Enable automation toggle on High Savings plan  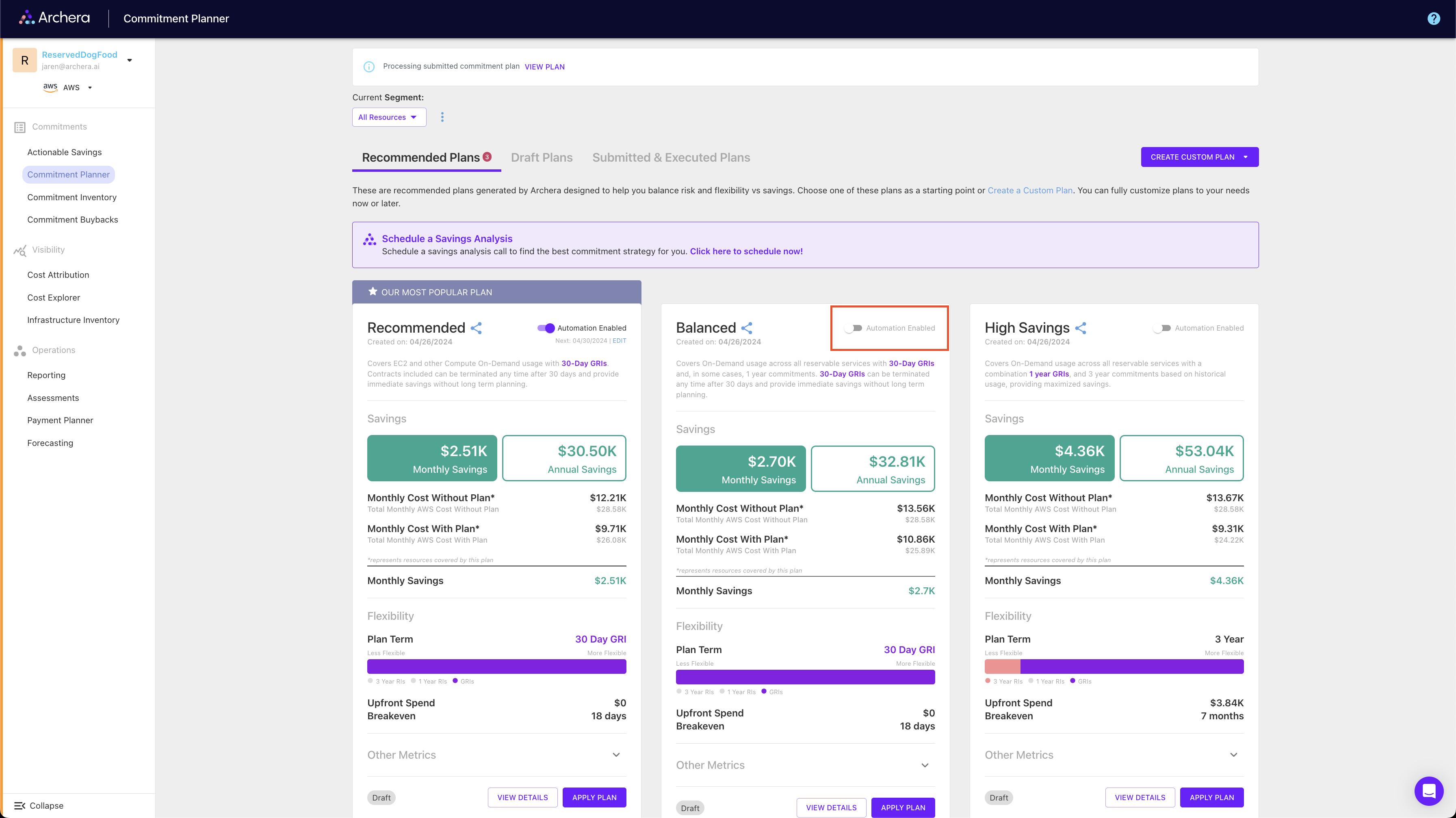1162,328
